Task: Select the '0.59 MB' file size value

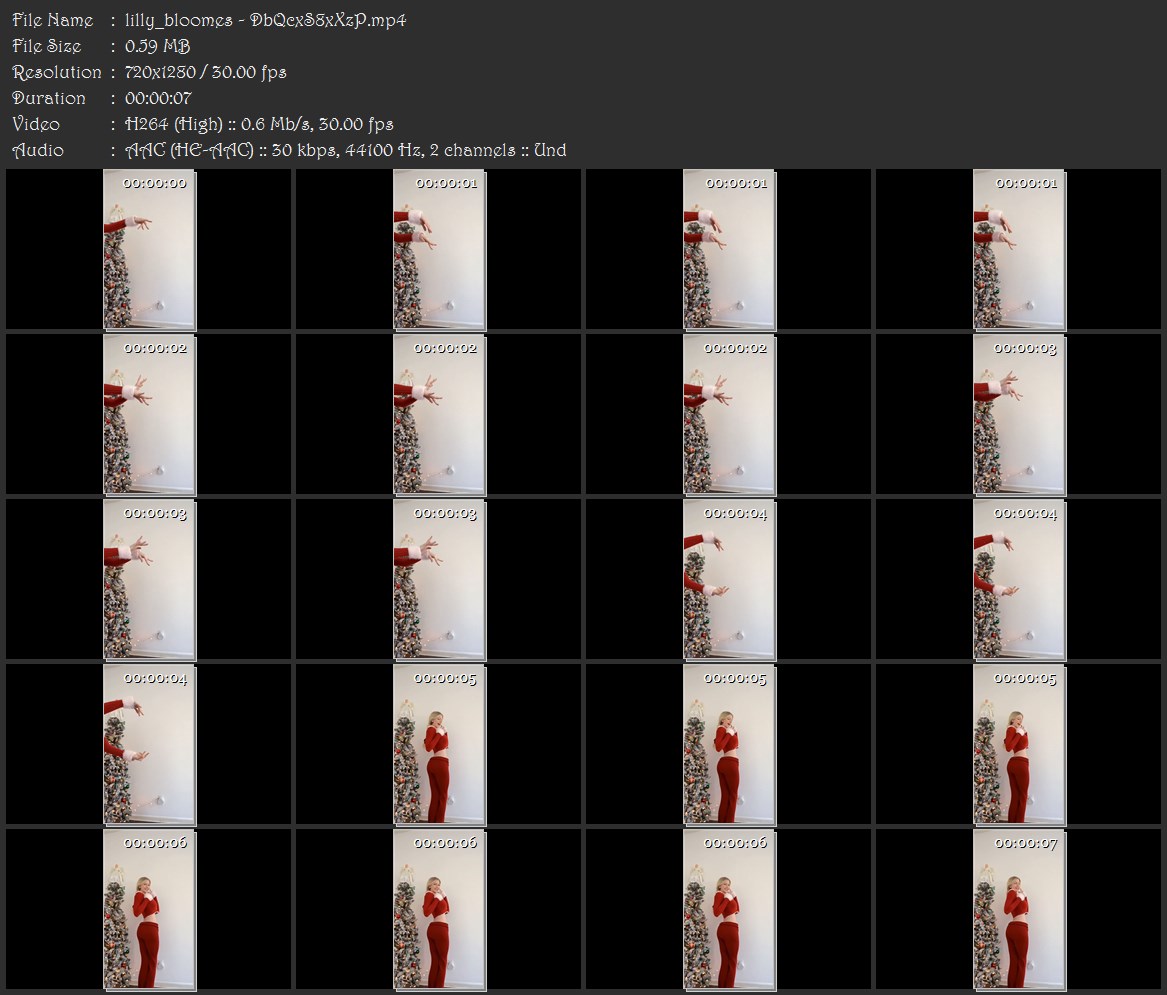Action: [x=158, y=46]
